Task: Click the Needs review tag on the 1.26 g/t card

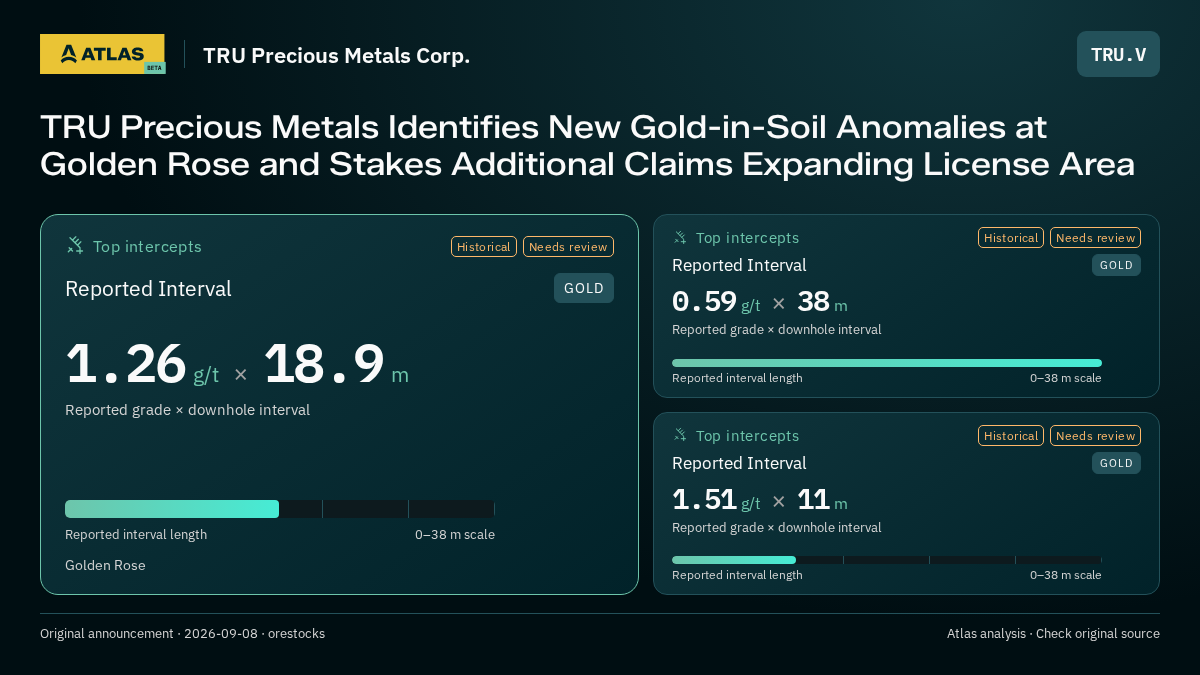Action: [568, 246]
